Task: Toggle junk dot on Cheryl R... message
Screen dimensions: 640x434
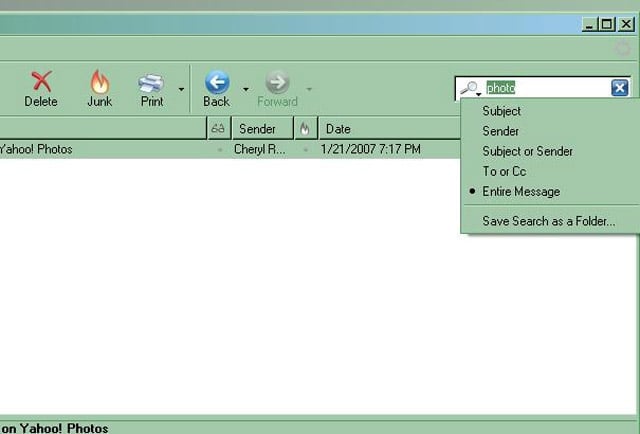Action: point(306,150)
